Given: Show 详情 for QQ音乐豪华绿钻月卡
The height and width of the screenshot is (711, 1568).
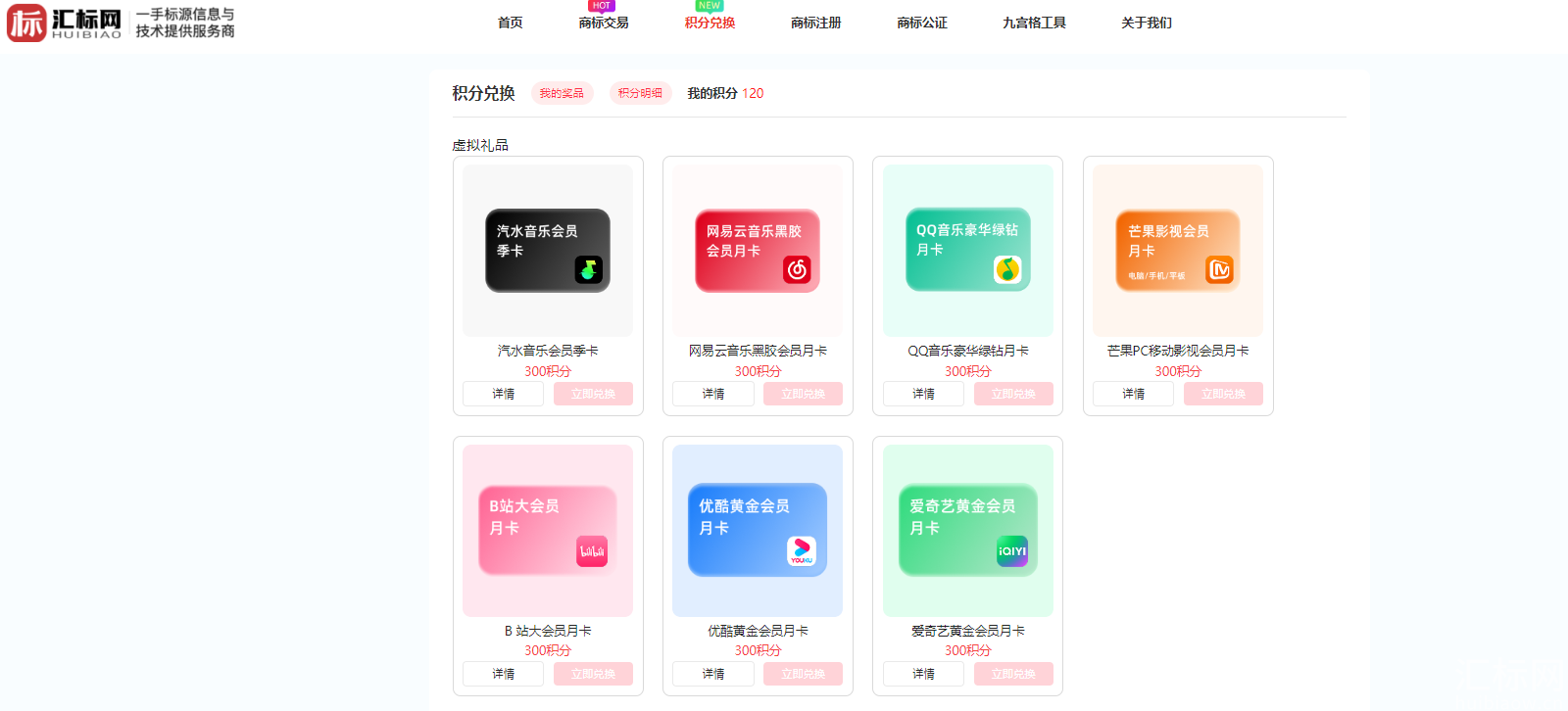Looking at the screenshot, I should point(924,394).
